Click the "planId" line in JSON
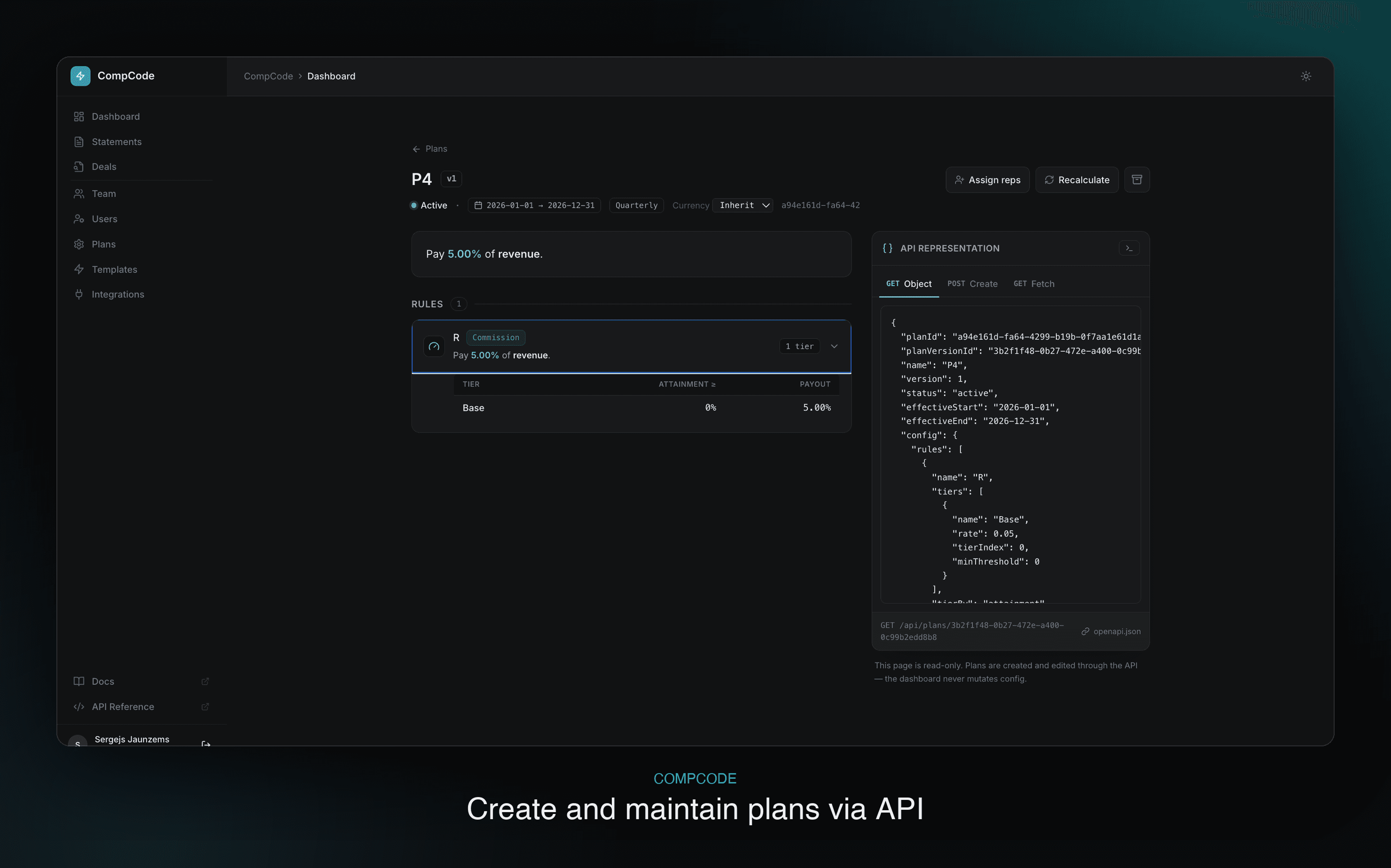1391x868 pixels. (x=1020, y=337)
